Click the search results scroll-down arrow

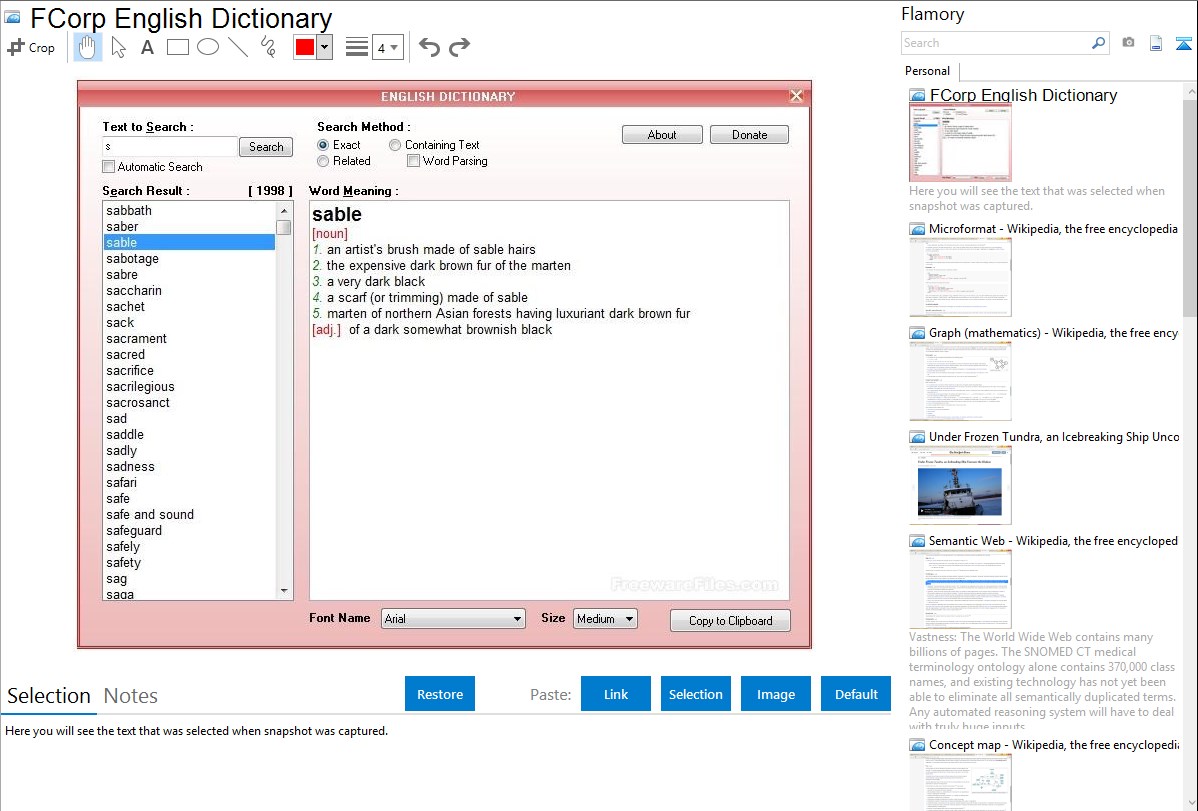[x=284, y=591]
